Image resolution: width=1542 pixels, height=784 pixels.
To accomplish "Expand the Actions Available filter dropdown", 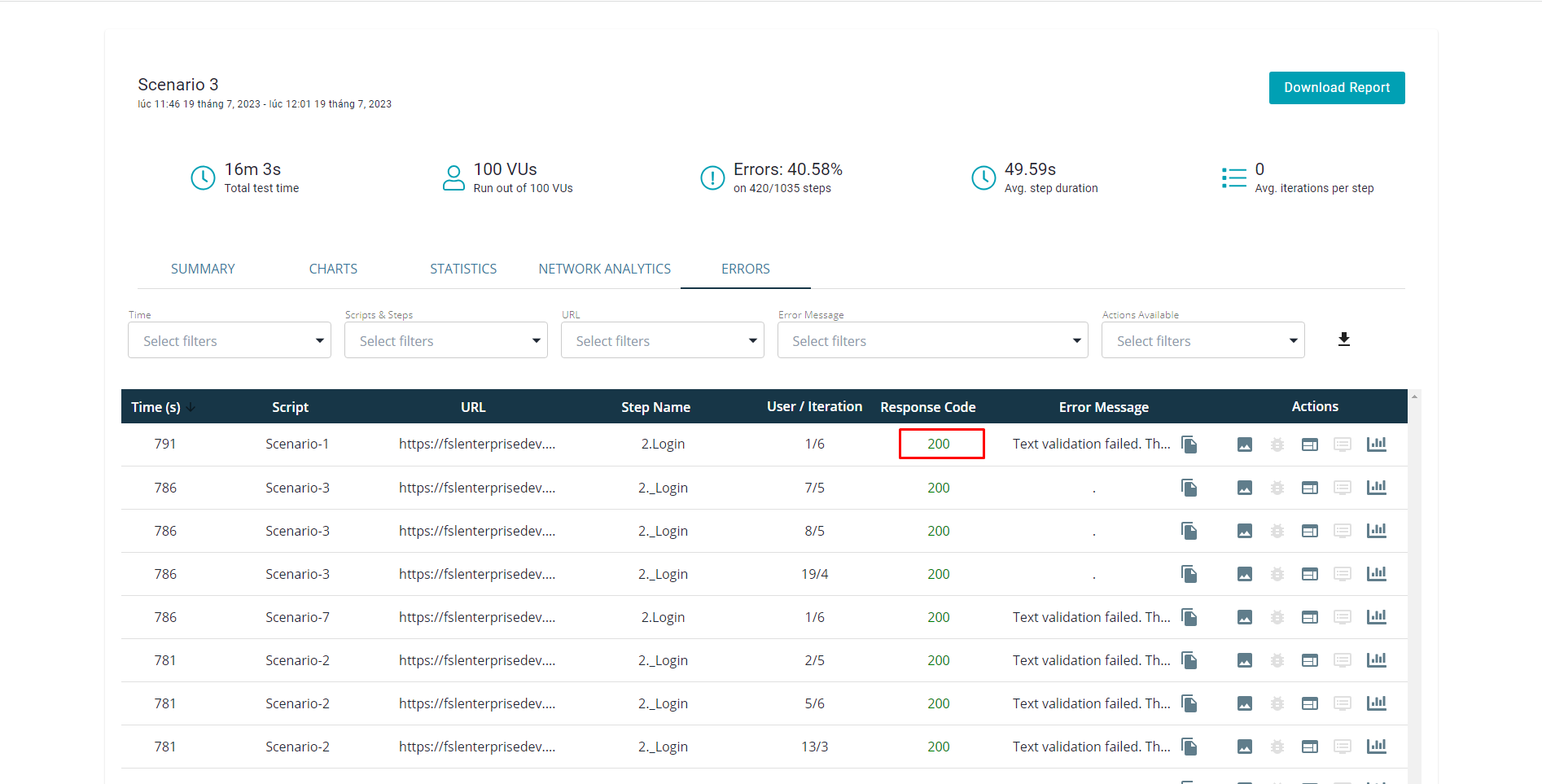I will tap(1202, 340).
